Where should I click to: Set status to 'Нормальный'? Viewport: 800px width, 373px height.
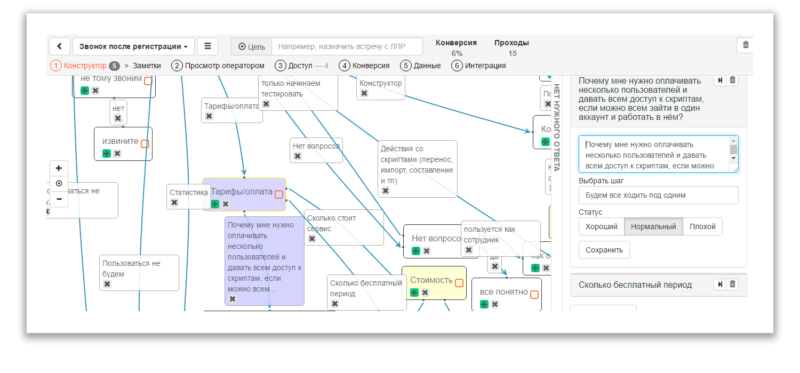[x=654, y=227]
